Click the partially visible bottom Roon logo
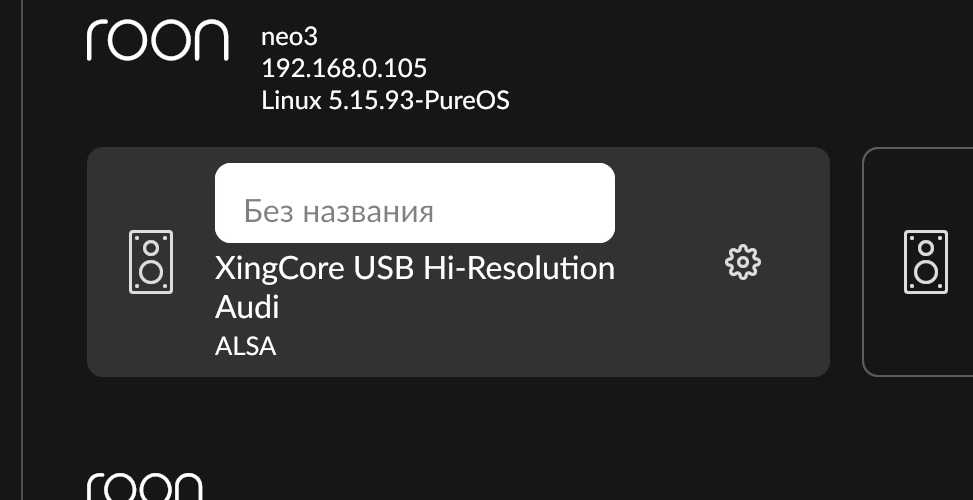Viewport: 973px width, 500px height. pos(145,487)
